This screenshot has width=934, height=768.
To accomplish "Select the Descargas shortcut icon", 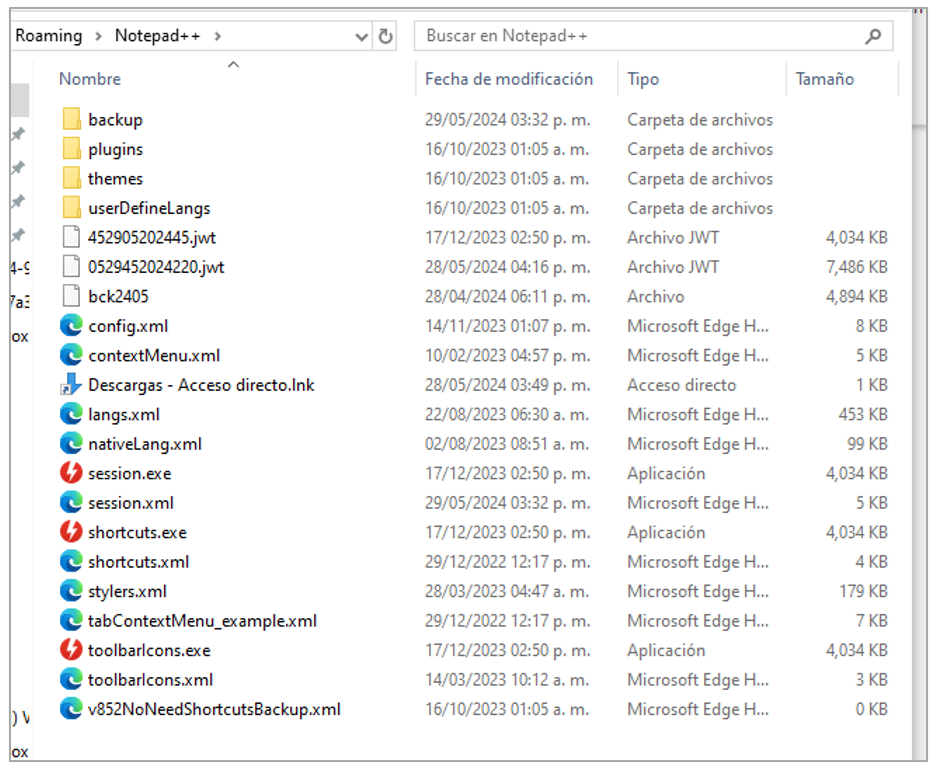I will tap(71, 384).
